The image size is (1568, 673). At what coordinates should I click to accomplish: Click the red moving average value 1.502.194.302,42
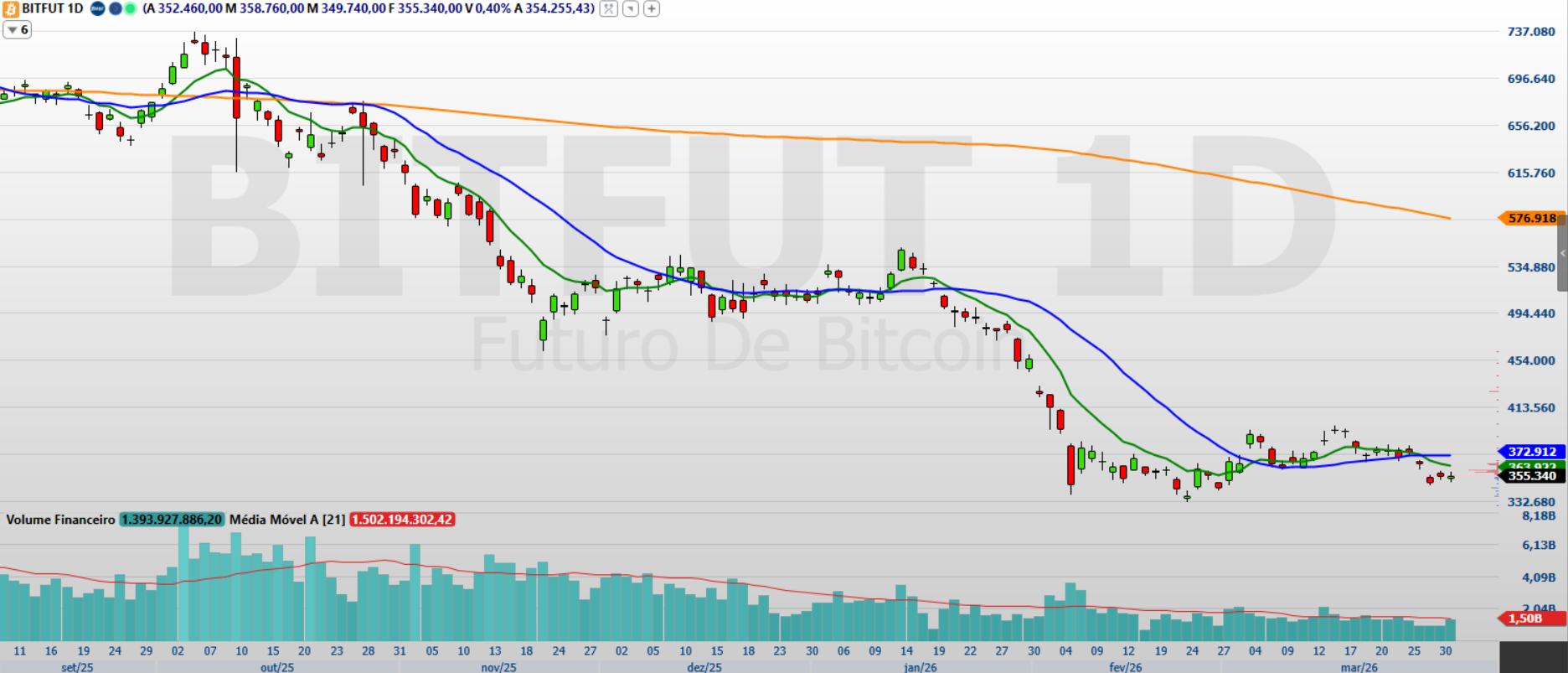point(402,520)
